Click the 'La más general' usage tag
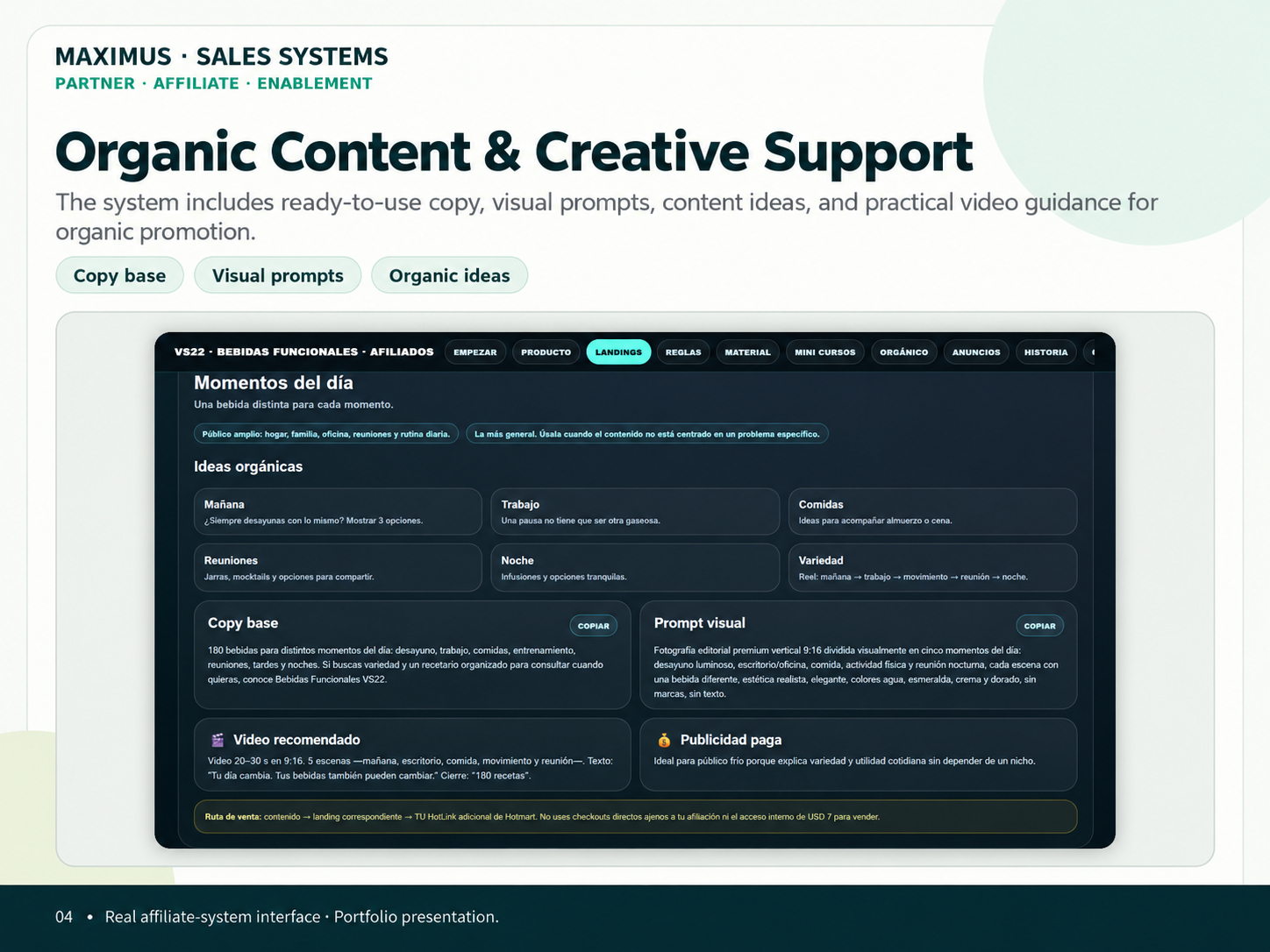 point(647,434)
